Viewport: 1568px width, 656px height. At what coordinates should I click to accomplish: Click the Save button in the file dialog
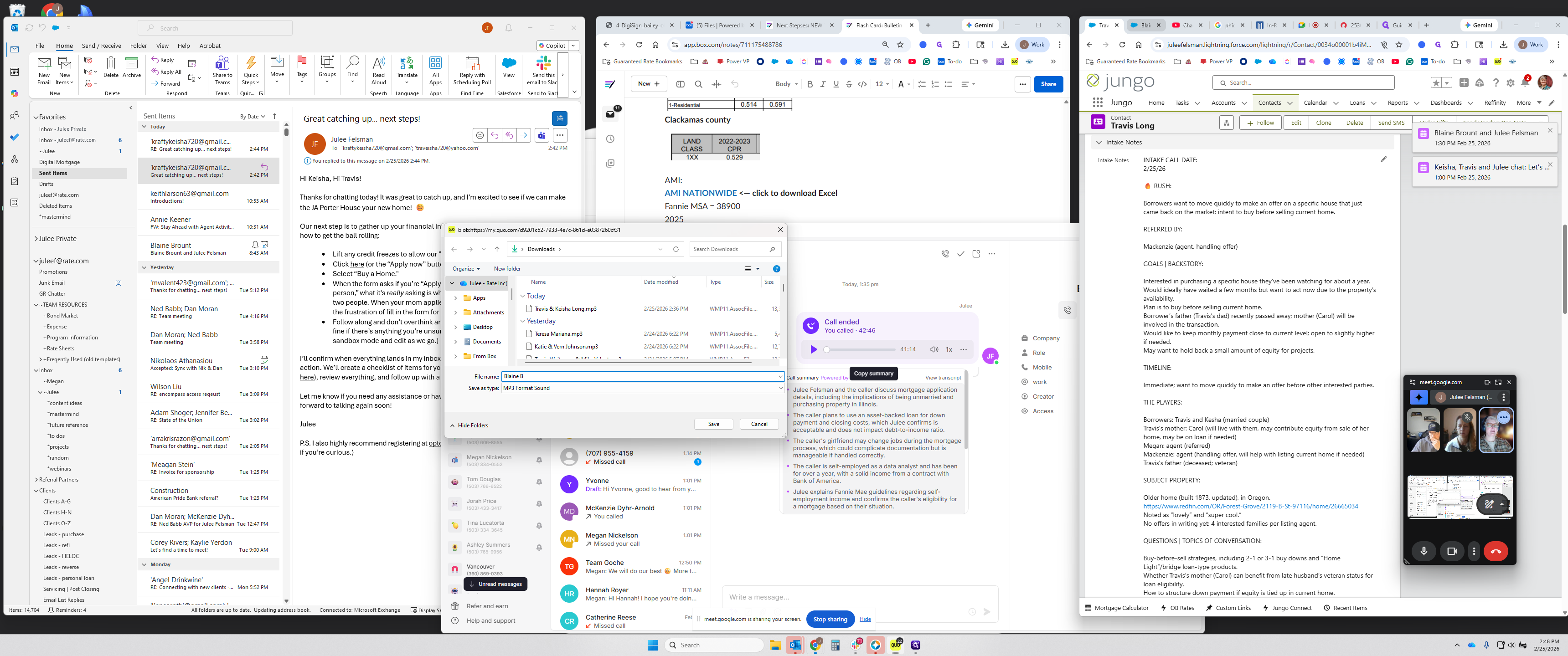713,424
